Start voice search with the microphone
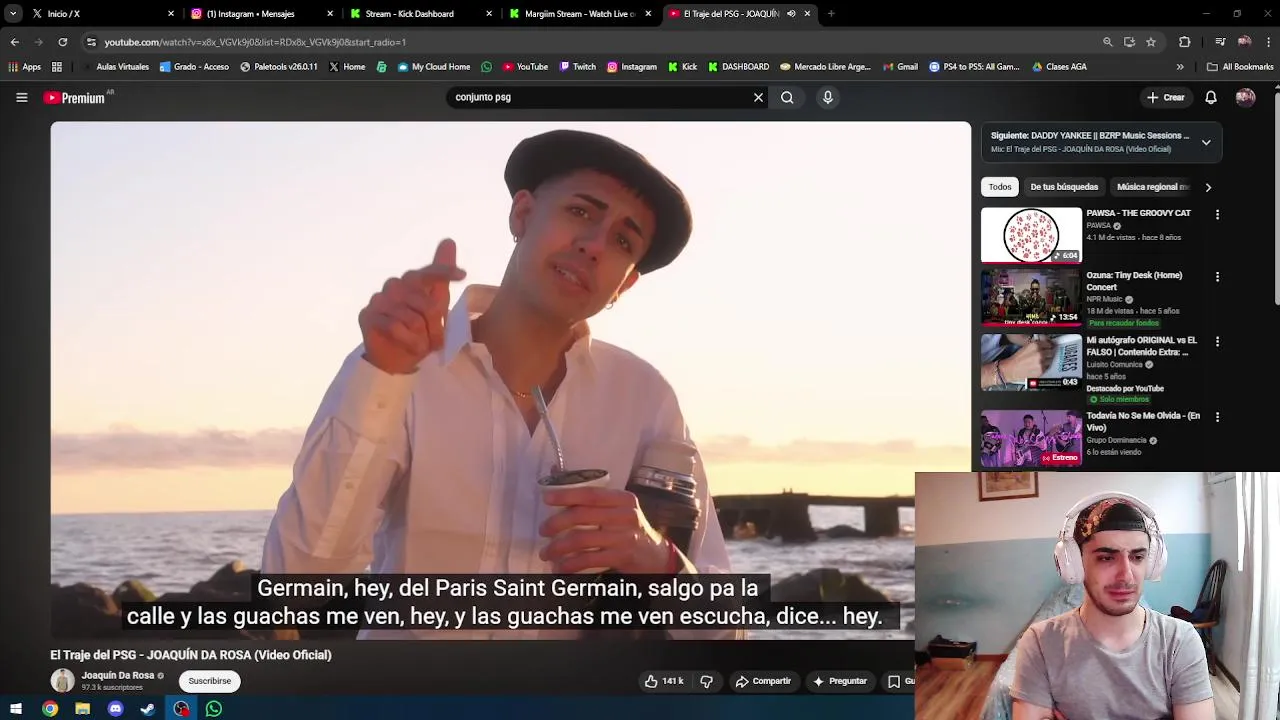Screen dimensions: 1280x720 (x=828, y=97)
